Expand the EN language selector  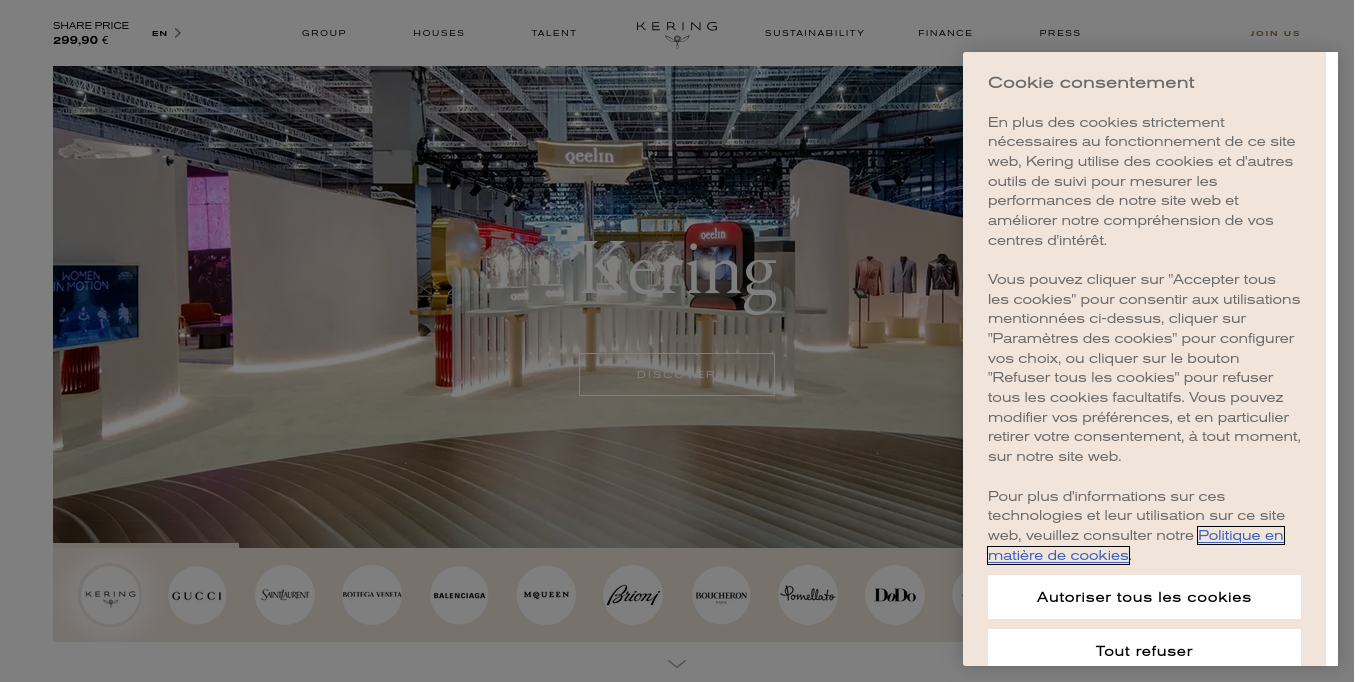tap(166, 33)
